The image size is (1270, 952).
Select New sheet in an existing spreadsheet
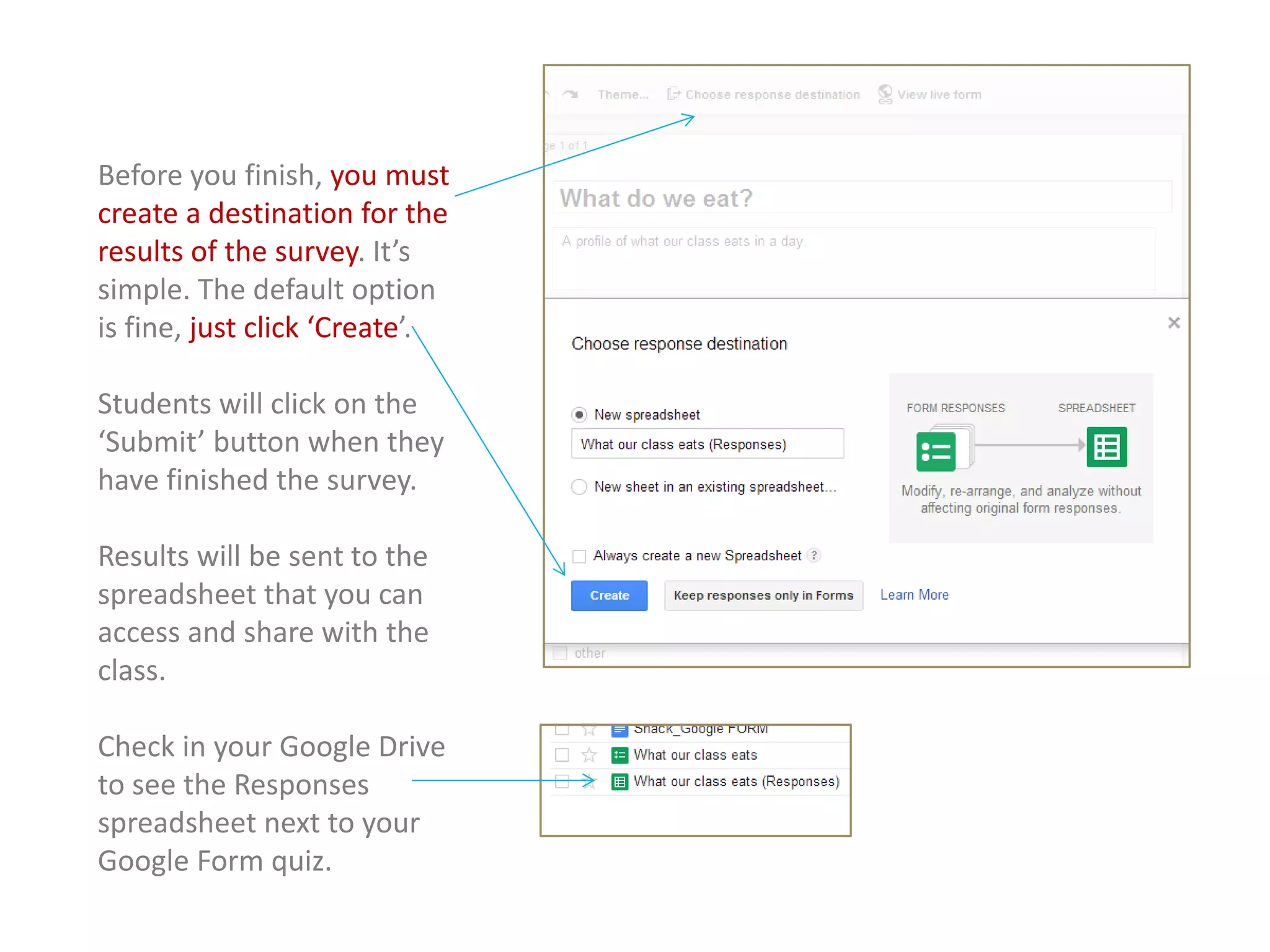point(579,487)
